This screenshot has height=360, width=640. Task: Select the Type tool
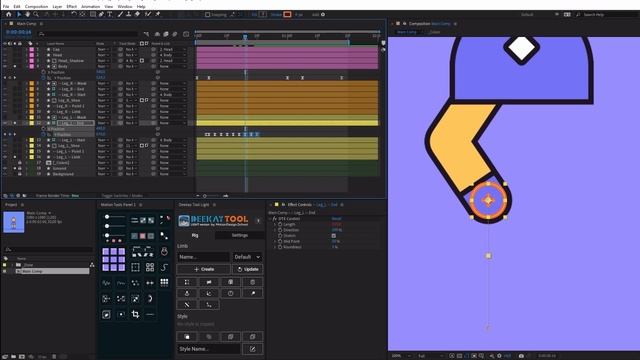110,14
